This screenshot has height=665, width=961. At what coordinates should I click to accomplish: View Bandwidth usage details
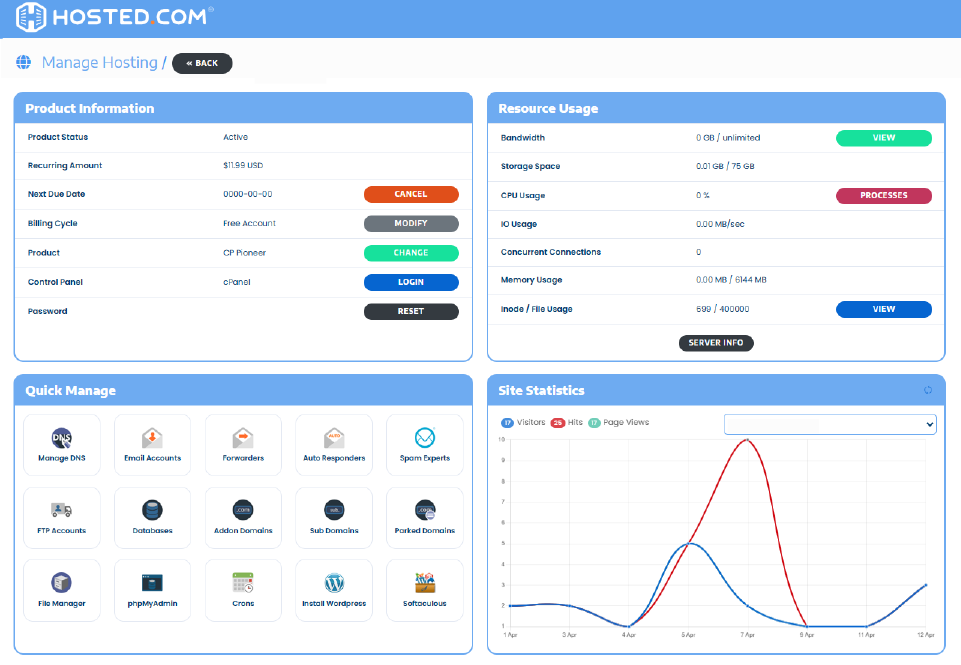coord(884,138)
